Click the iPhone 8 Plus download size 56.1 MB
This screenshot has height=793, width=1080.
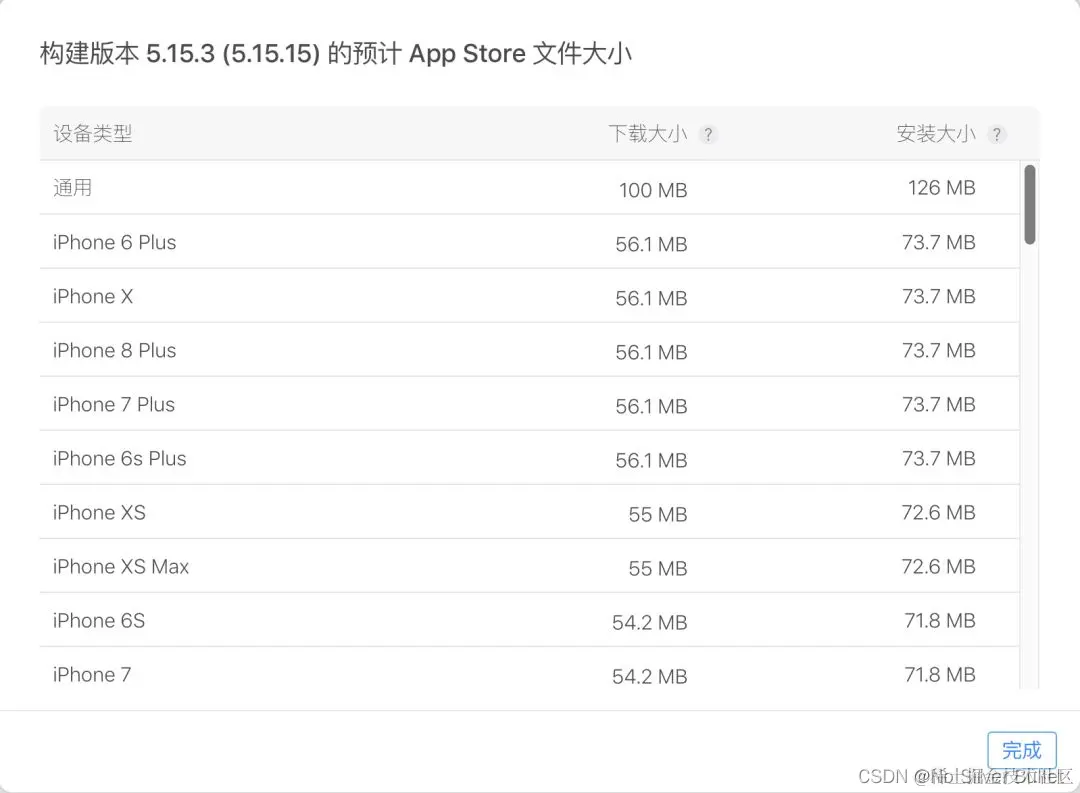(x=651, y=353)
